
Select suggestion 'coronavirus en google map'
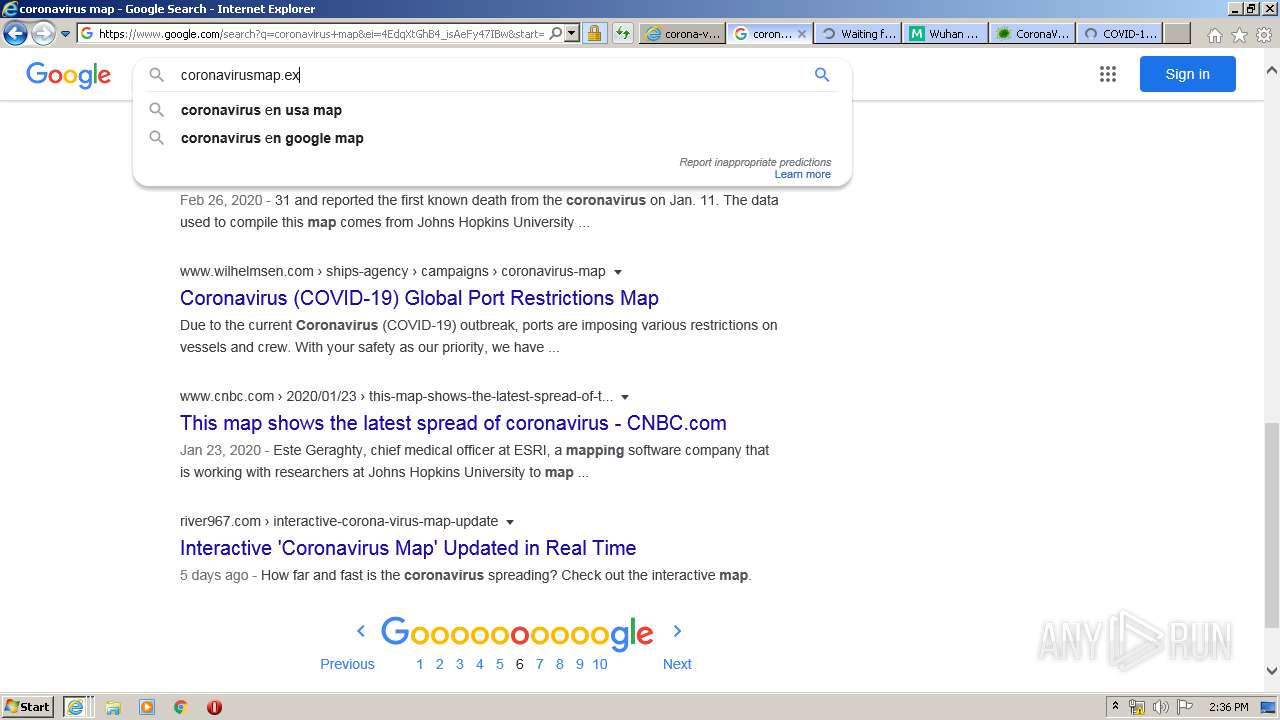pos(272,138)
